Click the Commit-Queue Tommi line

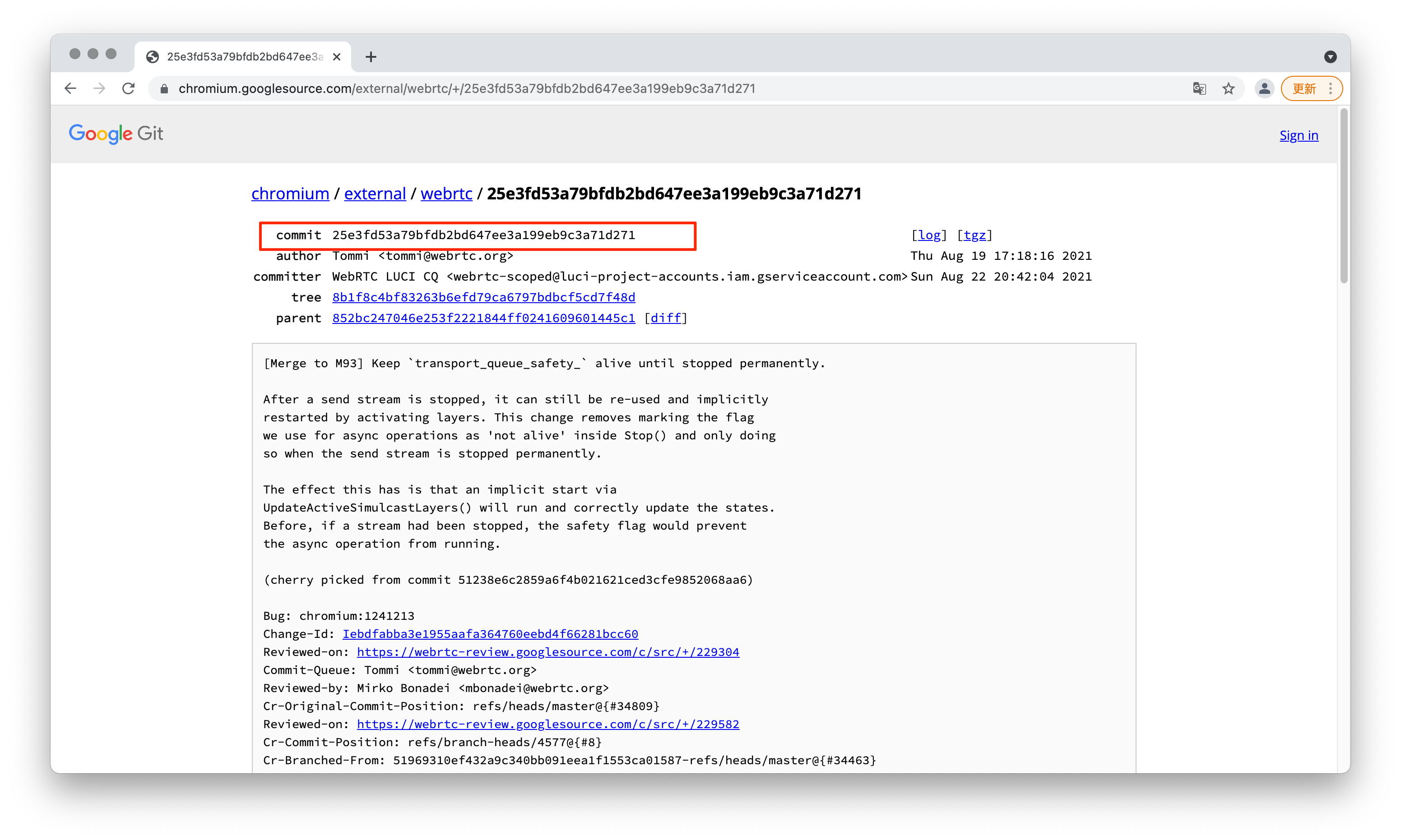pyautogui.click(x=400, y=670)
